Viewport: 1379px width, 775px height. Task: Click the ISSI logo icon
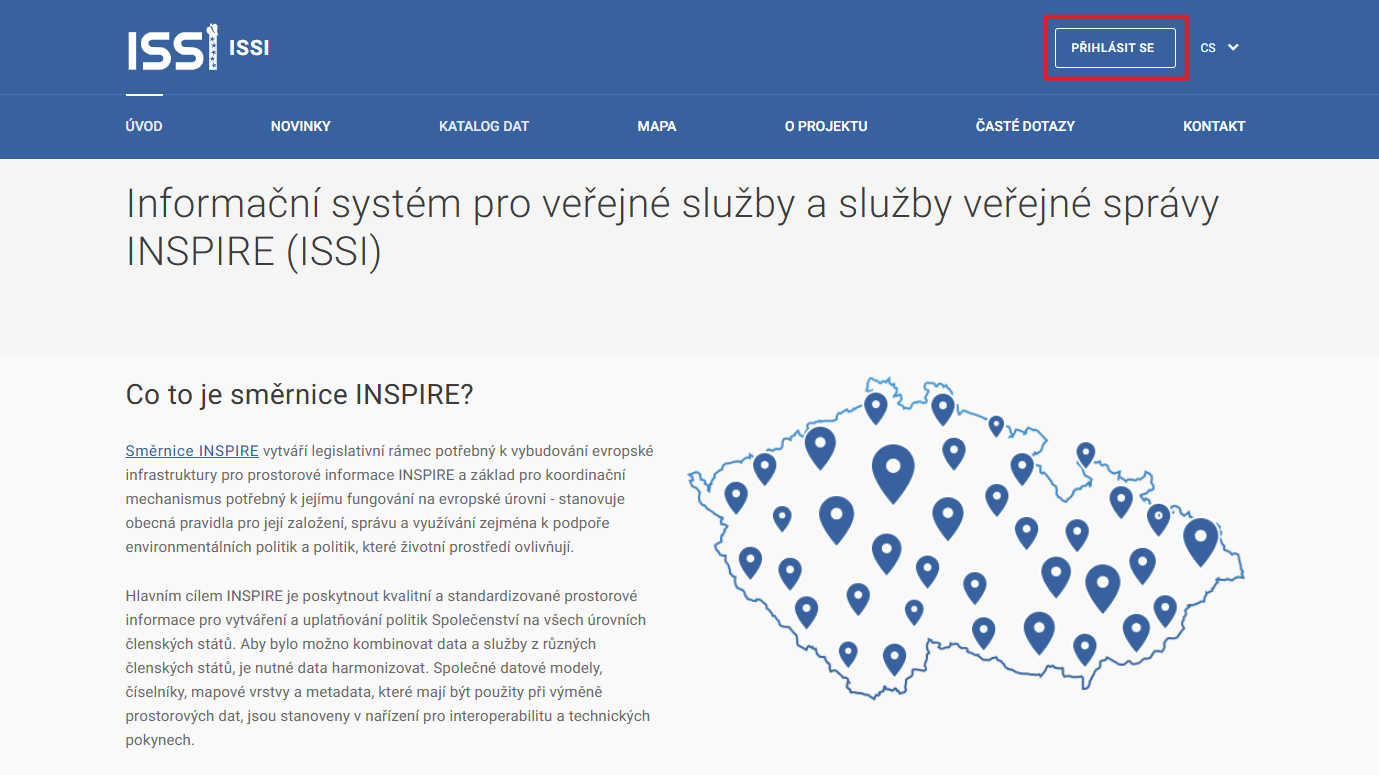170,46
